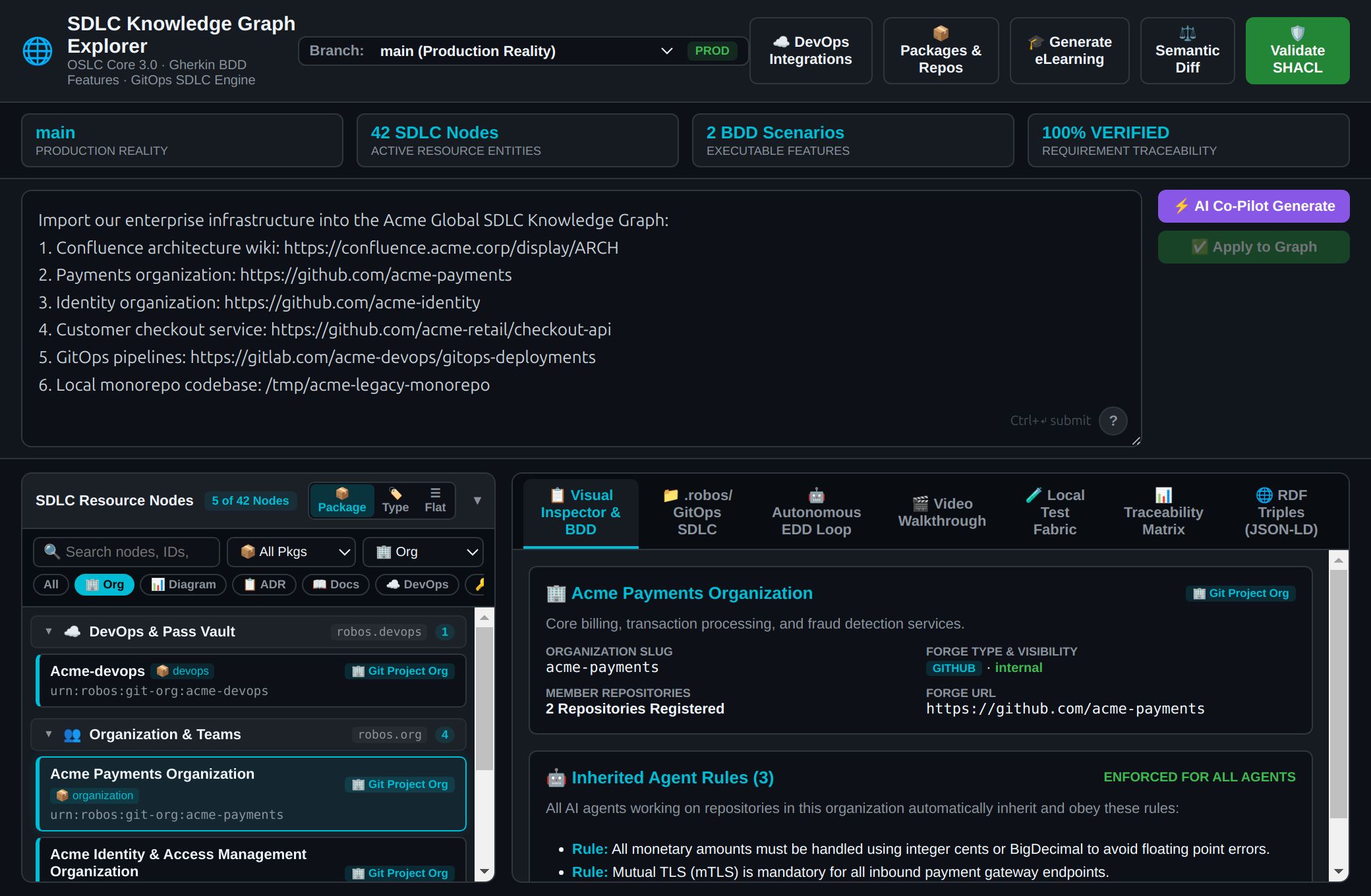This screenshot has width=1371, height=896.
Task: Open Video Walkthrough tab
Action: coord(943,513)
